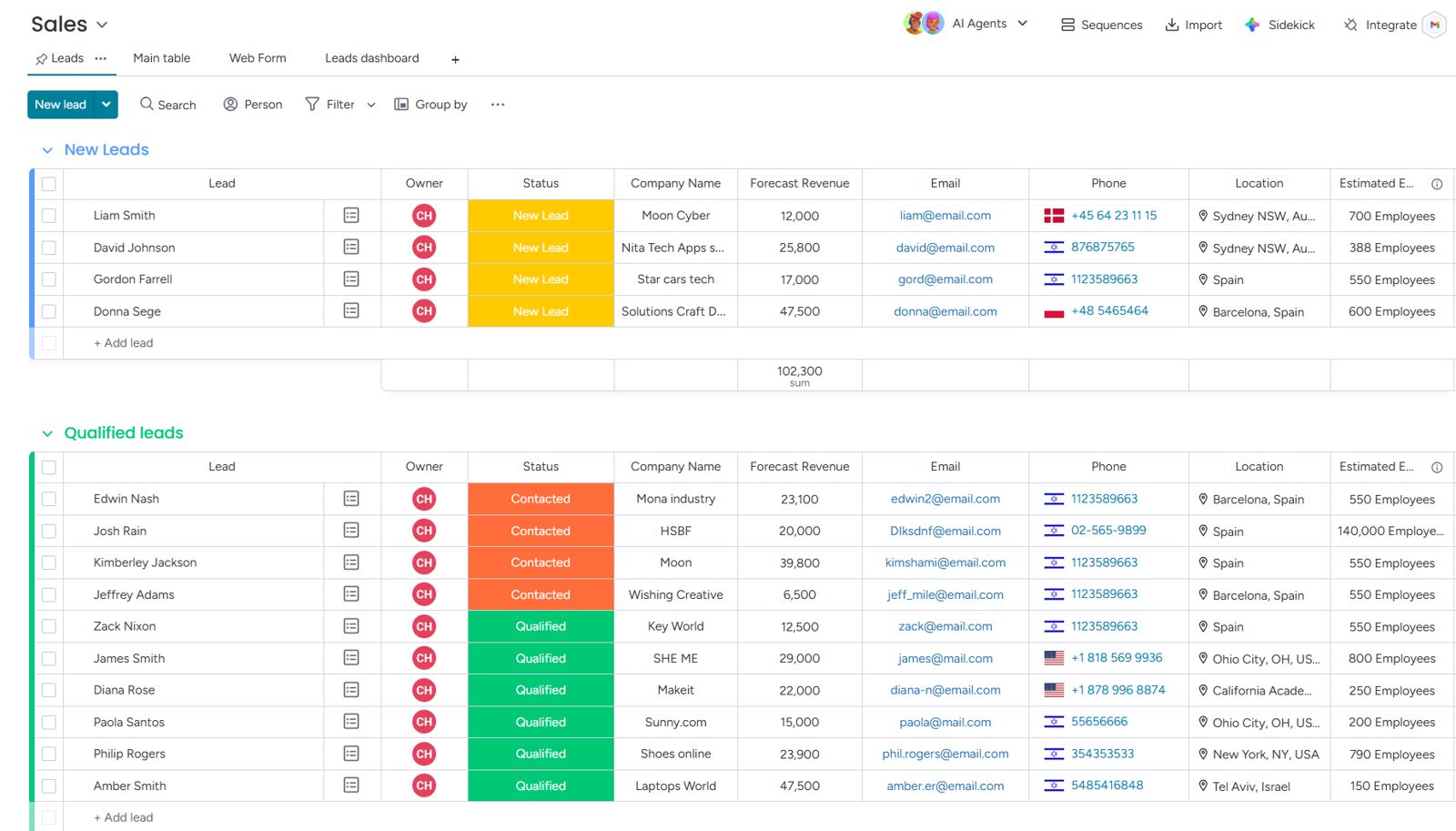Expand the Filter options chevron

click(x=371, y=105)
